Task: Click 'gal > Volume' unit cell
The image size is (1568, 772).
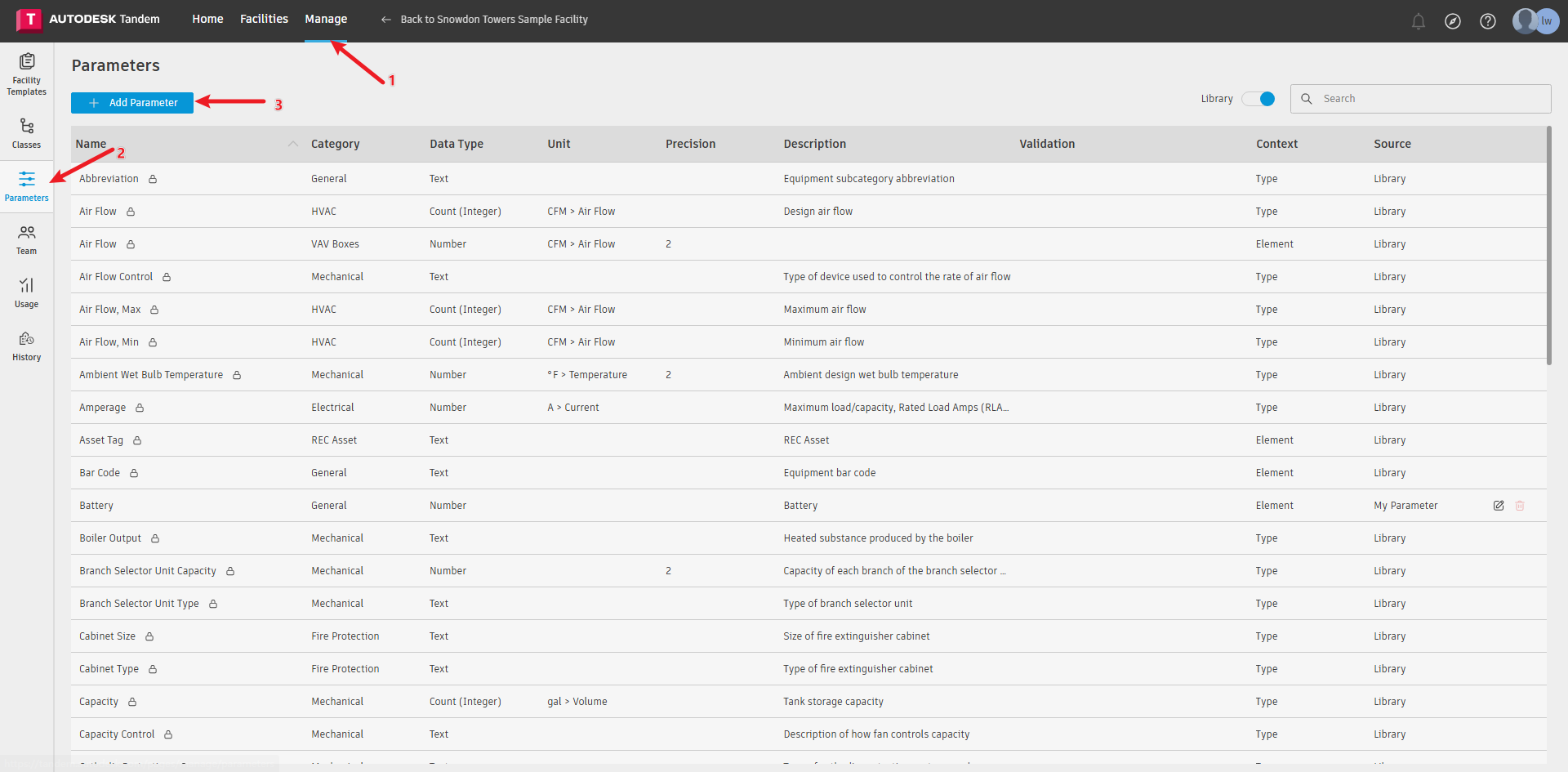Action: tap(577, 702)
